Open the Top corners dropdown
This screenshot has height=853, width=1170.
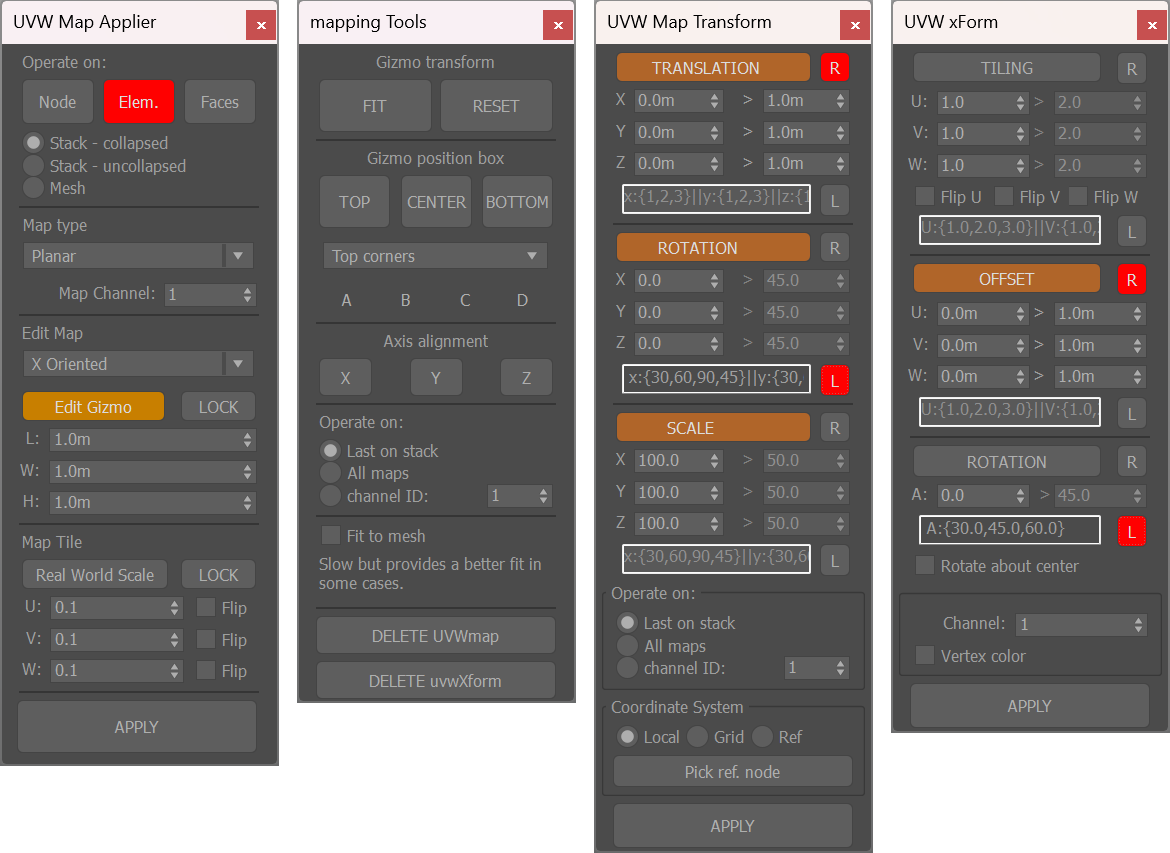coord(435,256)
